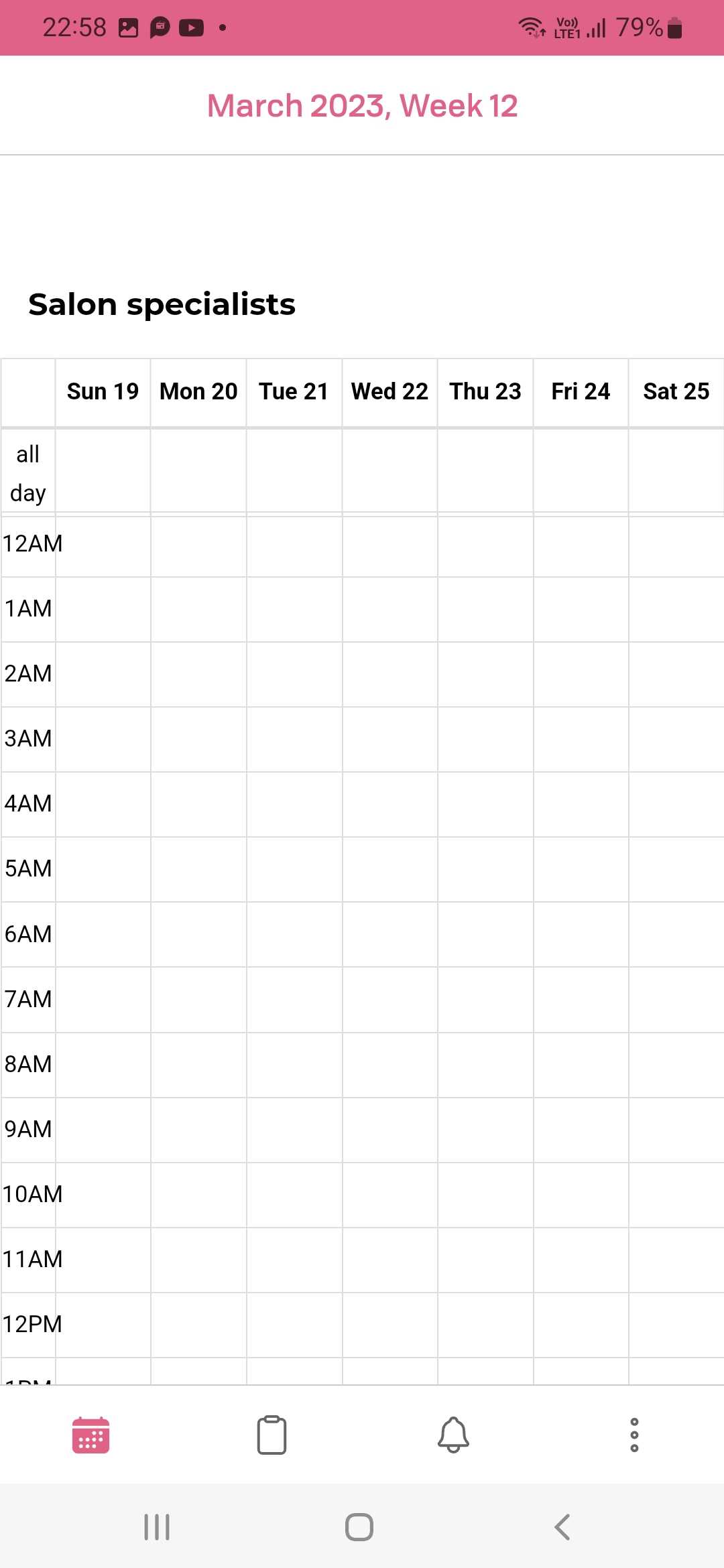Tap Android home navigation button
The image size is (724, 1568).
pos(359,1527)
